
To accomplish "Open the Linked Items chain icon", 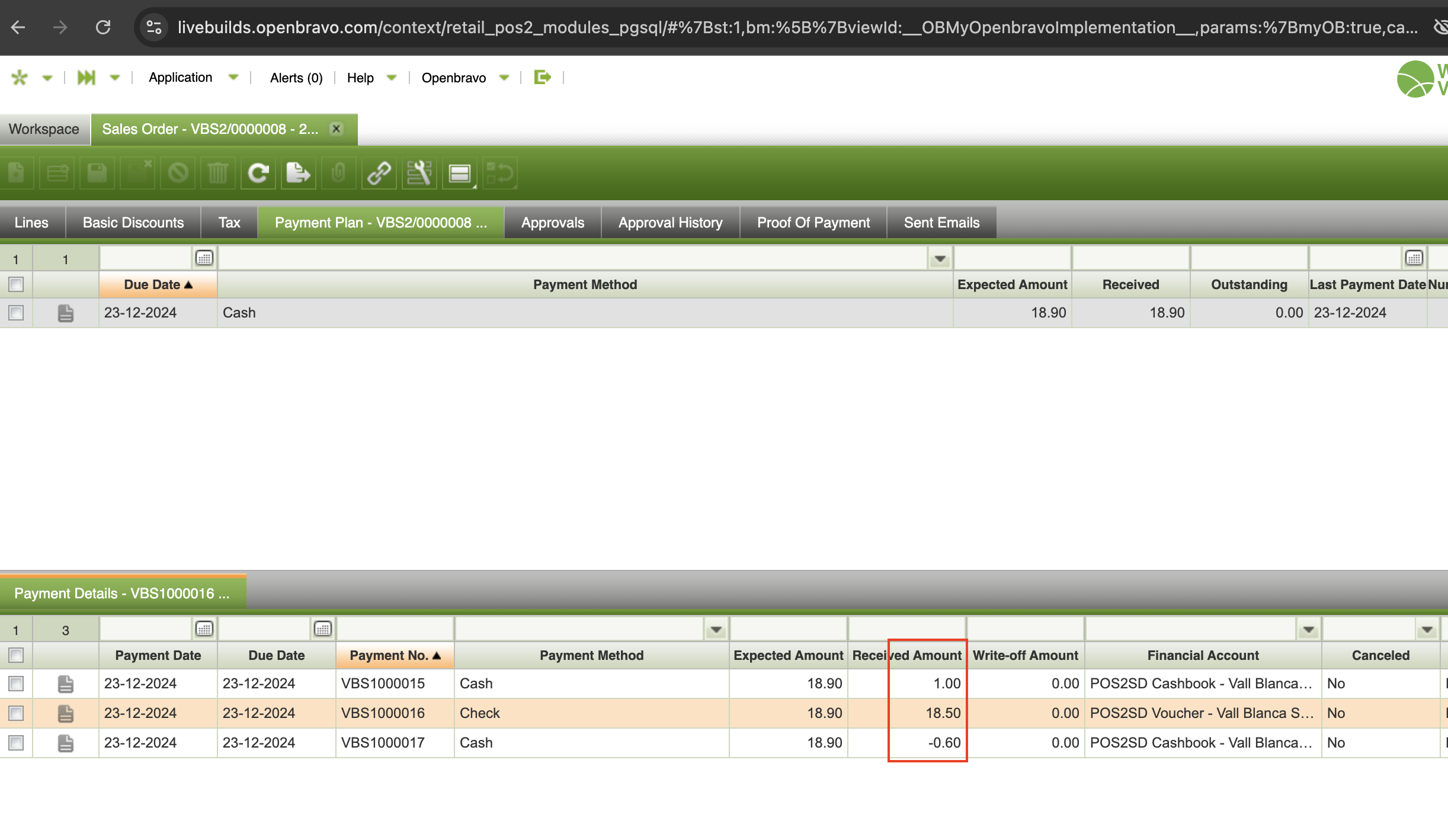I will tap(379, 174).
